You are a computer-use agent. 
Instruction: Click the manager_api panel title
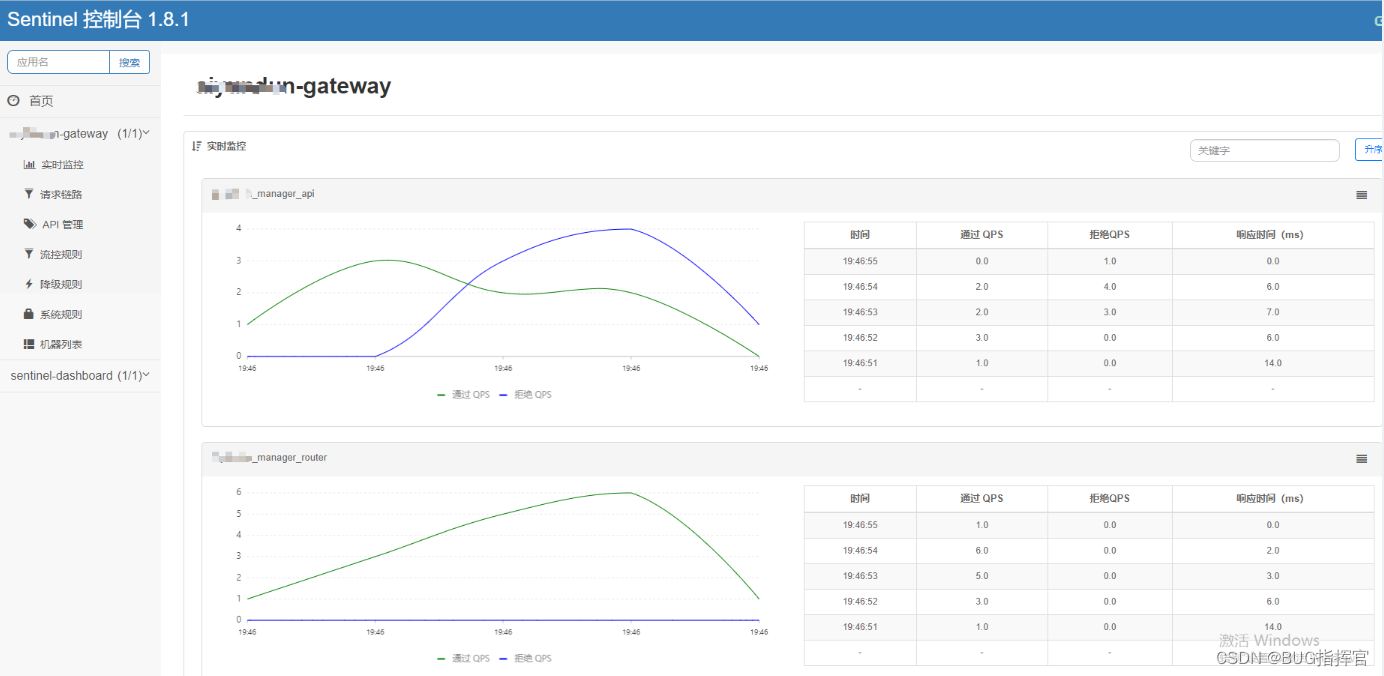coord(263,194)
